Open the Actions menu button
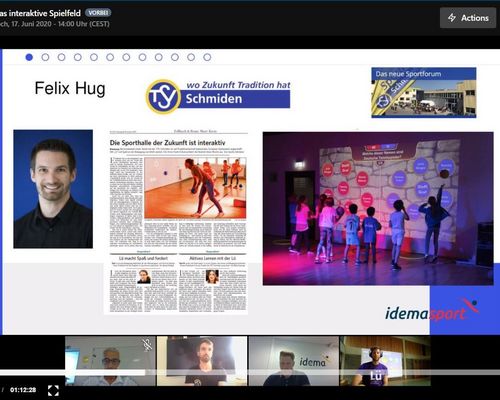 [468, 18]
